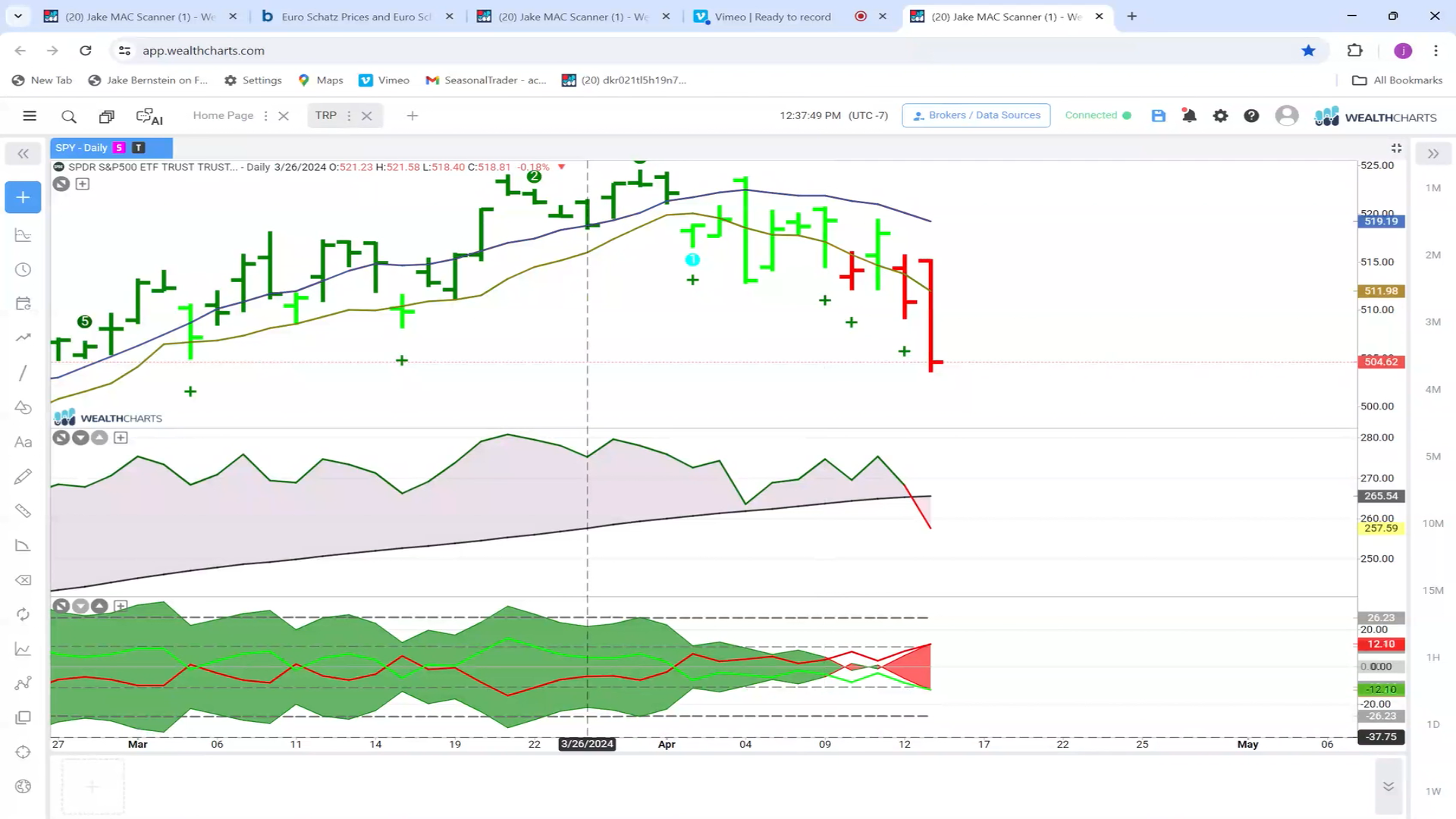Open Home Page tab options menu
1456x819 pixels.
click(x=265, y=116)
